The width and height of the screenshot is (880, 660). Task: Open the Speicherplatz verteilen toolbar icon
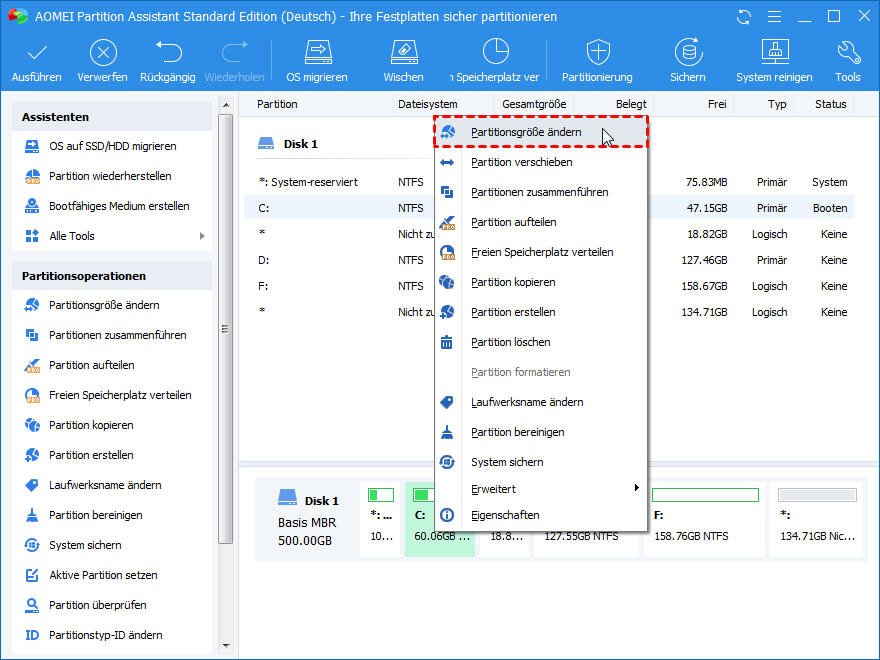(496, 52)
